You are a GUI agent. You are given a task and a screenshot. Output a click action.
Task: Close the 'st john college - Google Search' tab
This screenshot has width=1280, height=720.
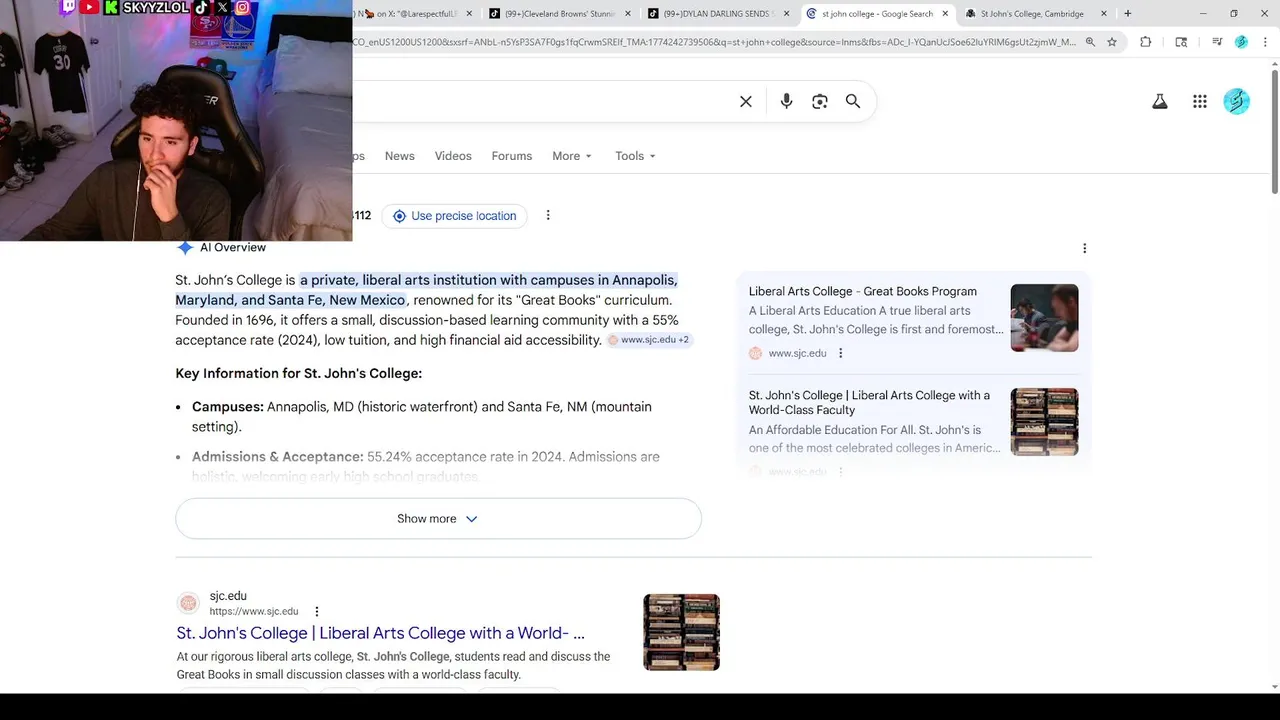[945, 14]
